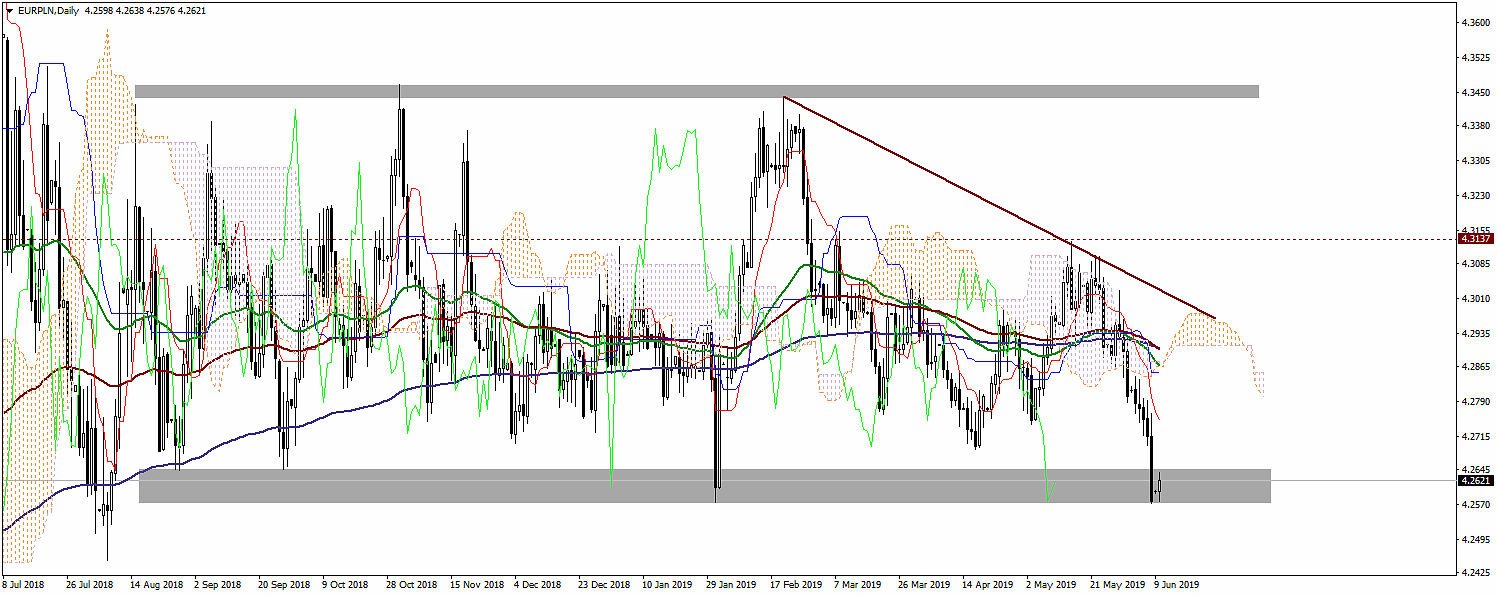Click the 20 Sep 2018 date label

(x=283, y=583)
